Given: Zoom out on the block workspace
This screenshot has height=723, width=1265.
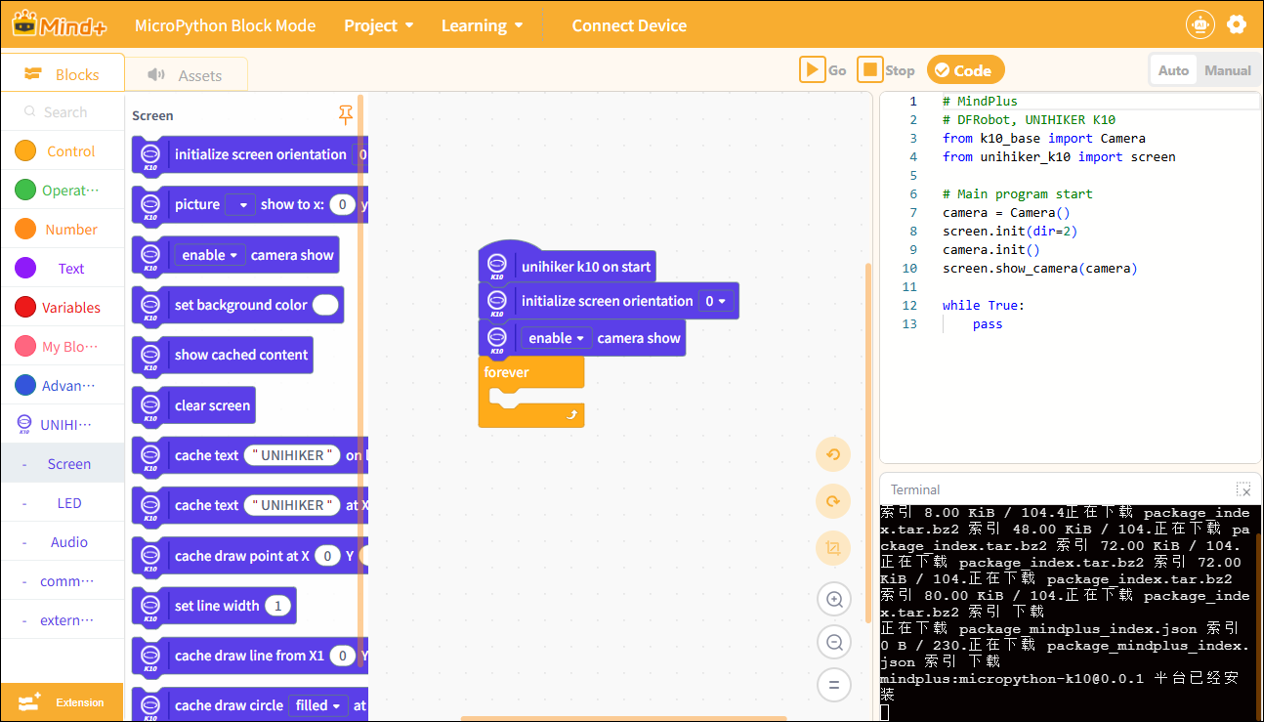Looking at the screenshot, I should 833,642.
